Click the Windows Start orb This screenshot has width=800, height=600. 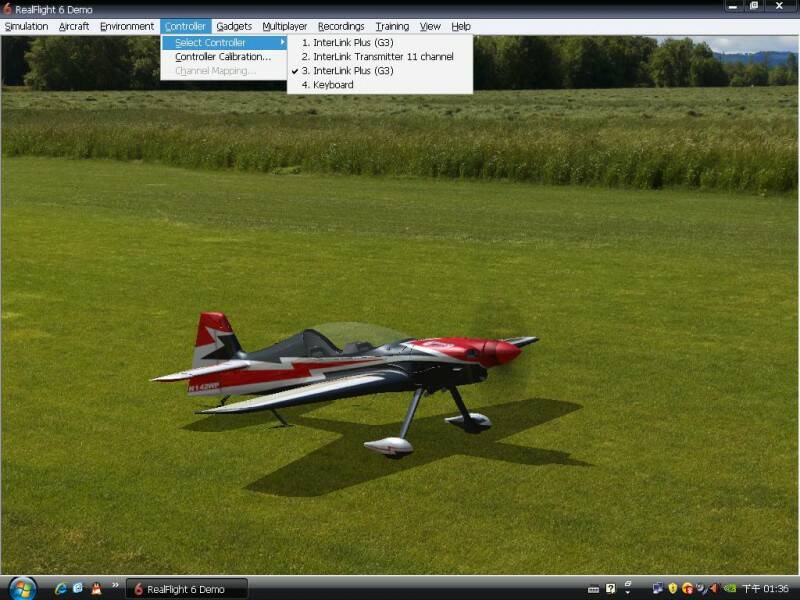pyautogui.click(x=21, y=588)
